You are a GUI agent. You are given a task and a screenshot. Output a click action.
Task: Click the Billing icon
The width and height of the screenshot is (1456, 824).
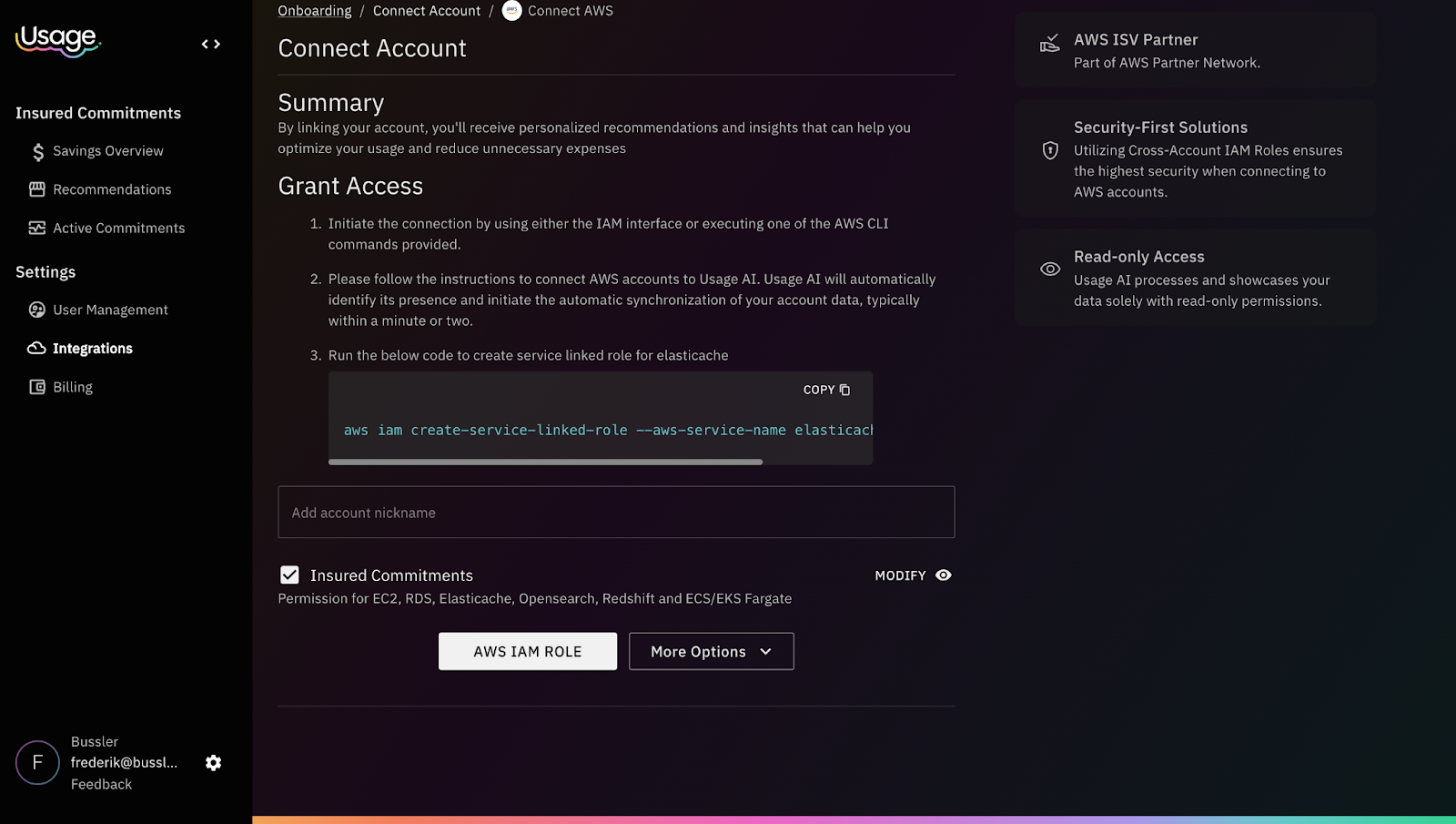(x=37, y=387)
